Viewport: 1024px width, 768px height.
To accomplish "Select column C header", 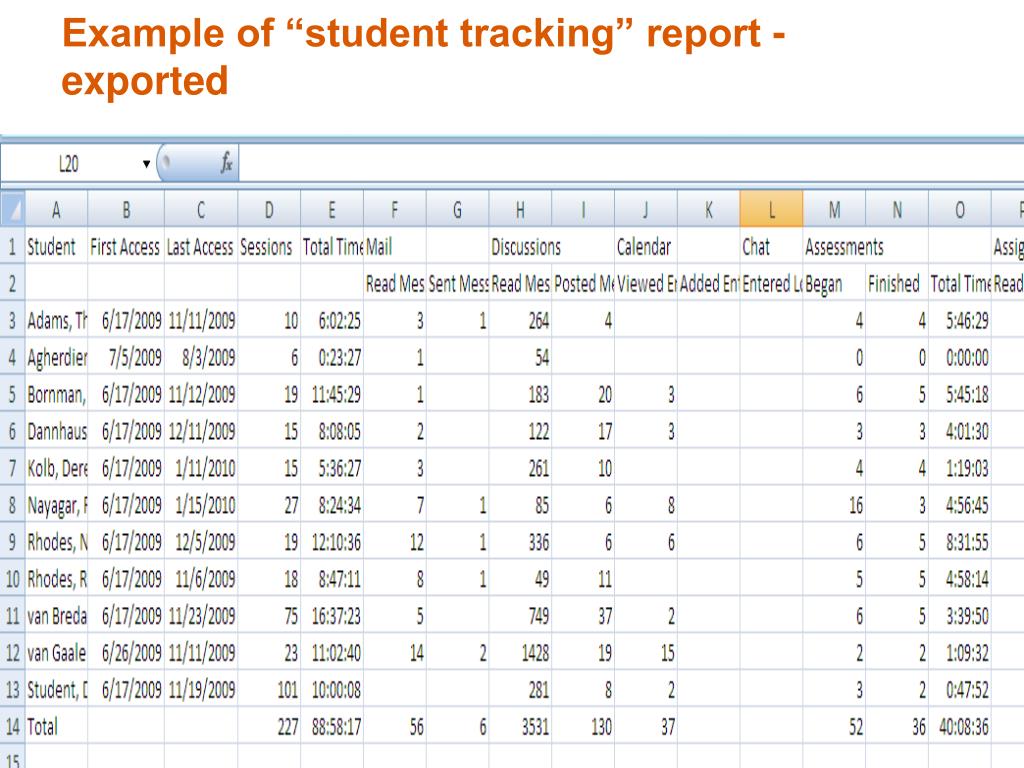I will click(201, 210).
